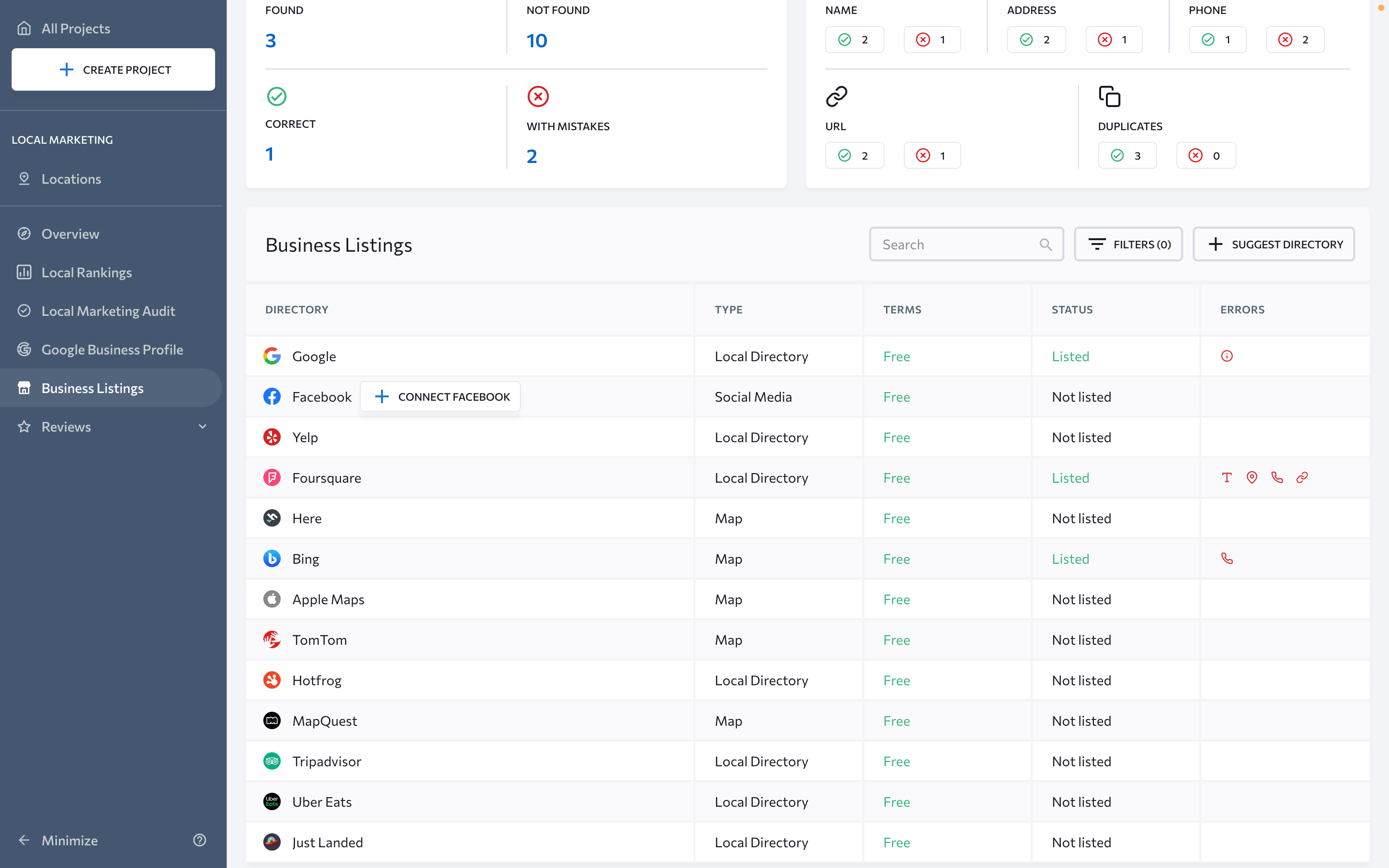Click the help question mark icon

point(199,840)
